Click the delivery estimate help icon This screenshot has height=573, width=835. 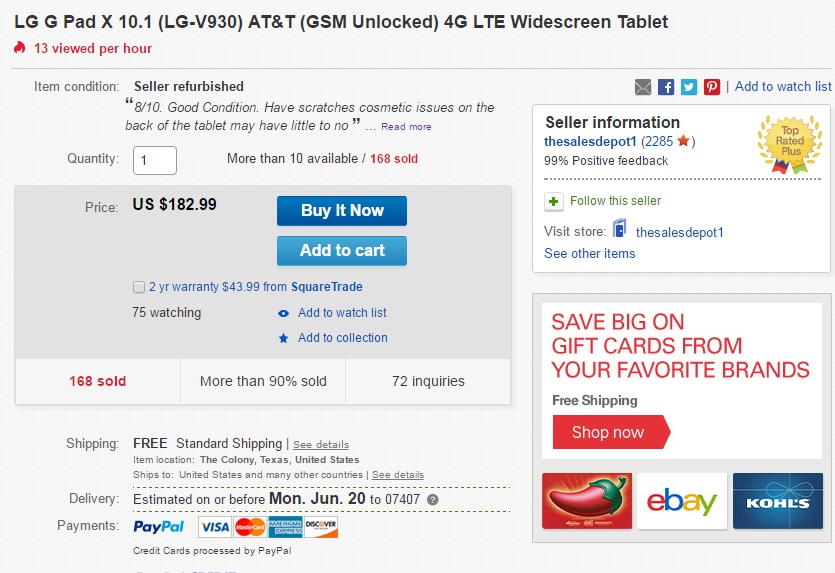click(x=432, y=499)
